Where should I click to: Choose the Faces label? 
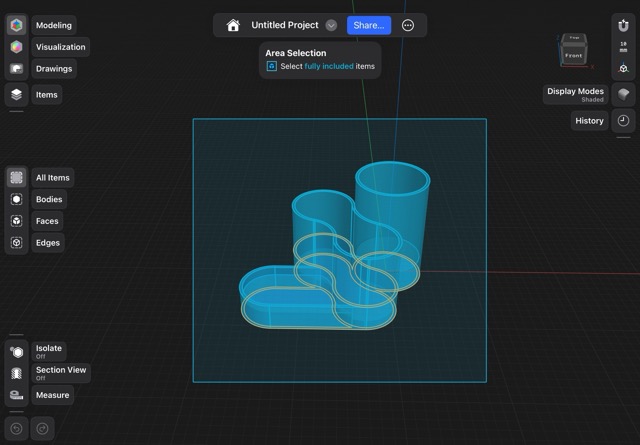click(47, 221)
